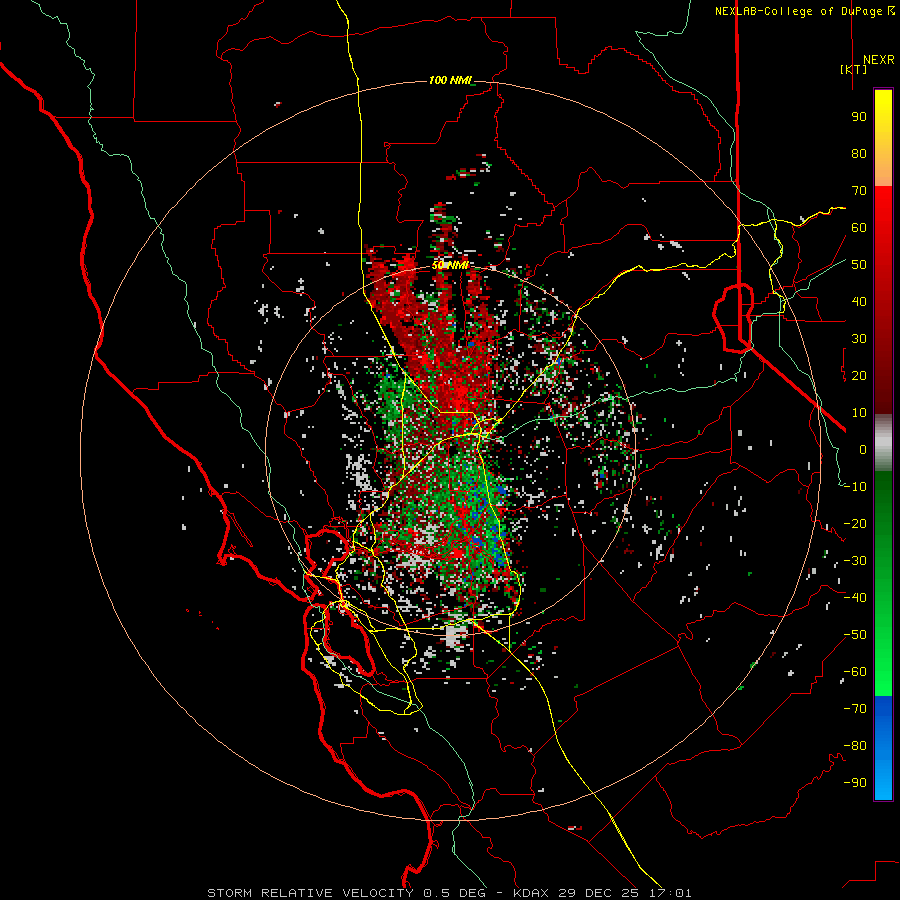Click the positive 20 tick label on the scale
Image resolution: width=900 pixels, height=900 pixels.
pyautogui.click(x=859, y=376)
